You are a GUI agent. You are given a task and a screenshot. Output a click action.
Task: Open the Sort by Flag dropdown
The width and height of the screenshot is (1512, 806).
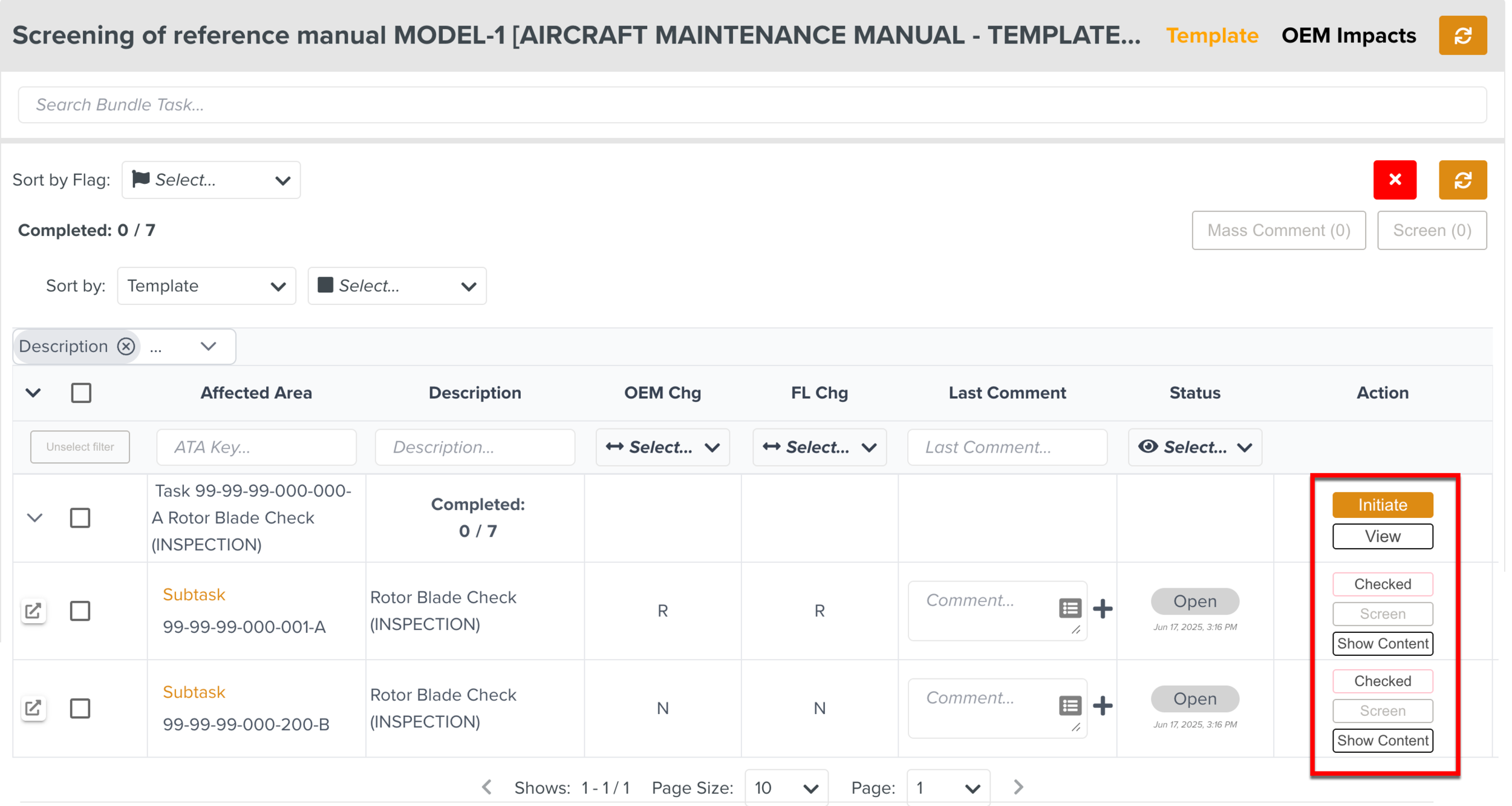(x=210, y=180)
